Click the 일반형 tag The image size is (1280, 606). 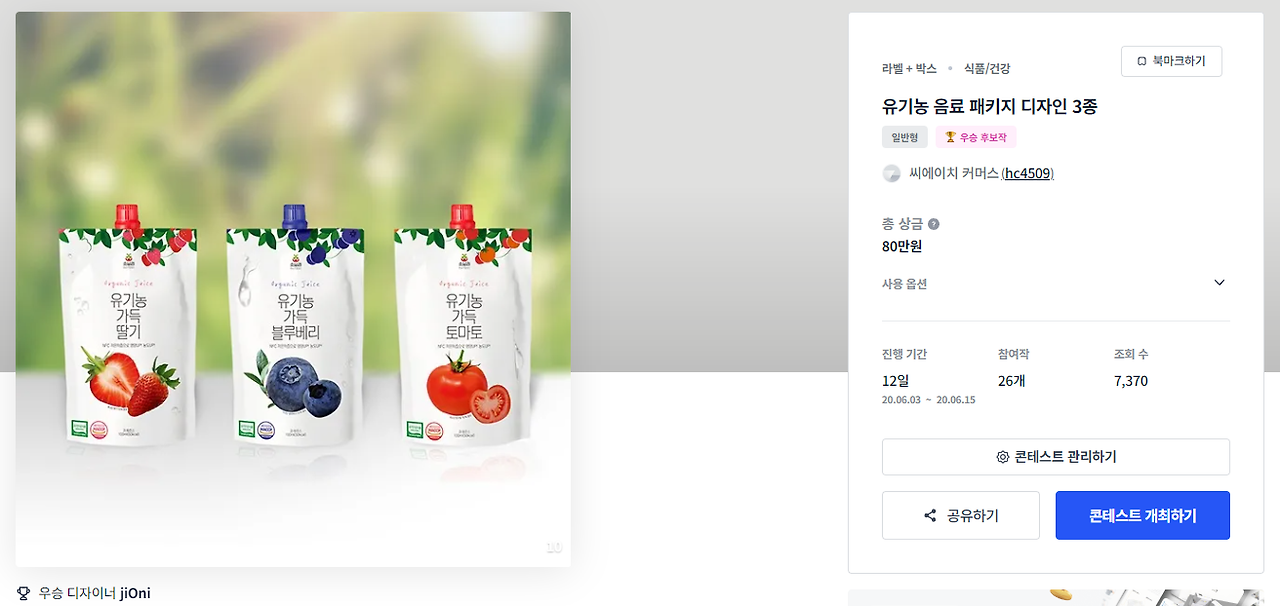coord(905,137)
